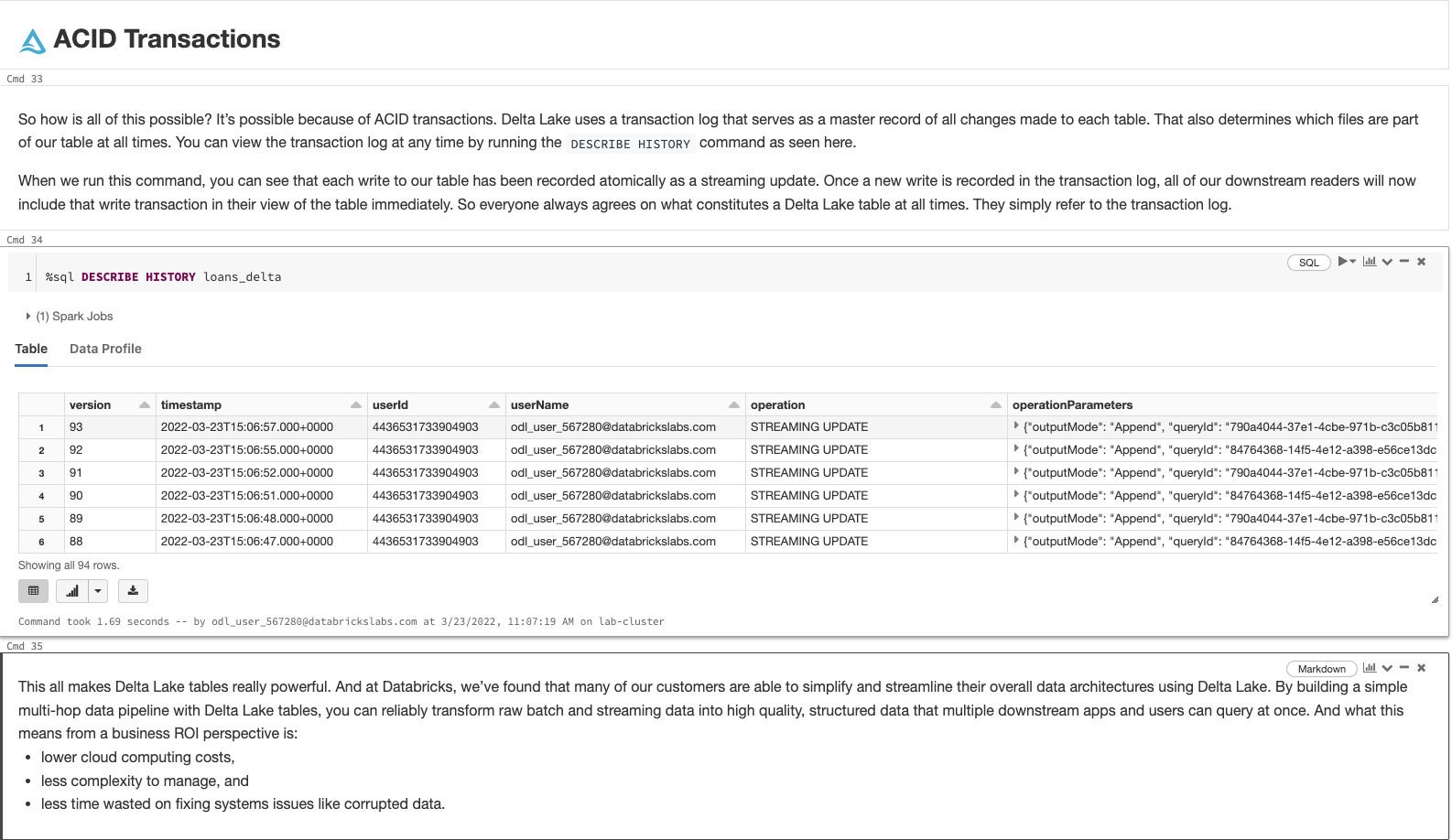Image resolution: width=1452 pixels, height=840 pixels.
Task: Expand operationParameters JSON for version 91
Action: click(x=1016, y=472)
